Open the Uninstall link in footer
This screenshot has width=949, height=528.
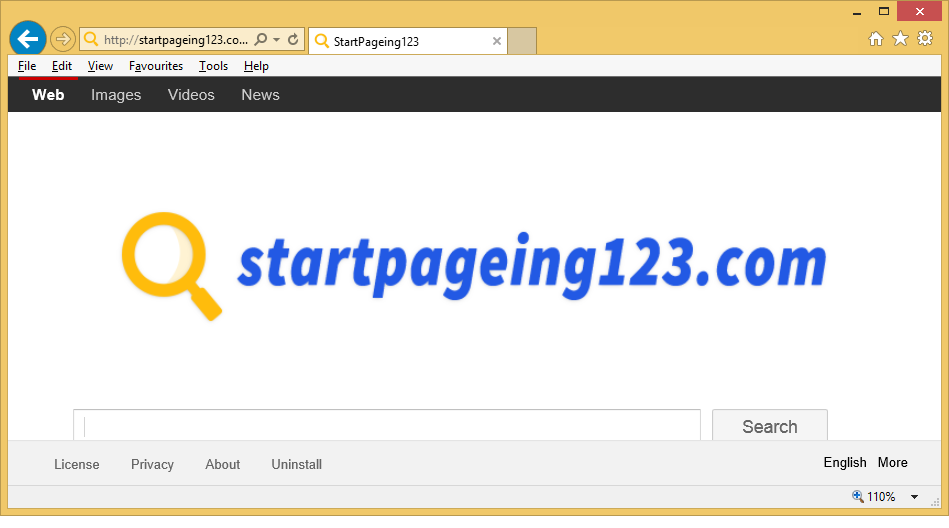296,464
